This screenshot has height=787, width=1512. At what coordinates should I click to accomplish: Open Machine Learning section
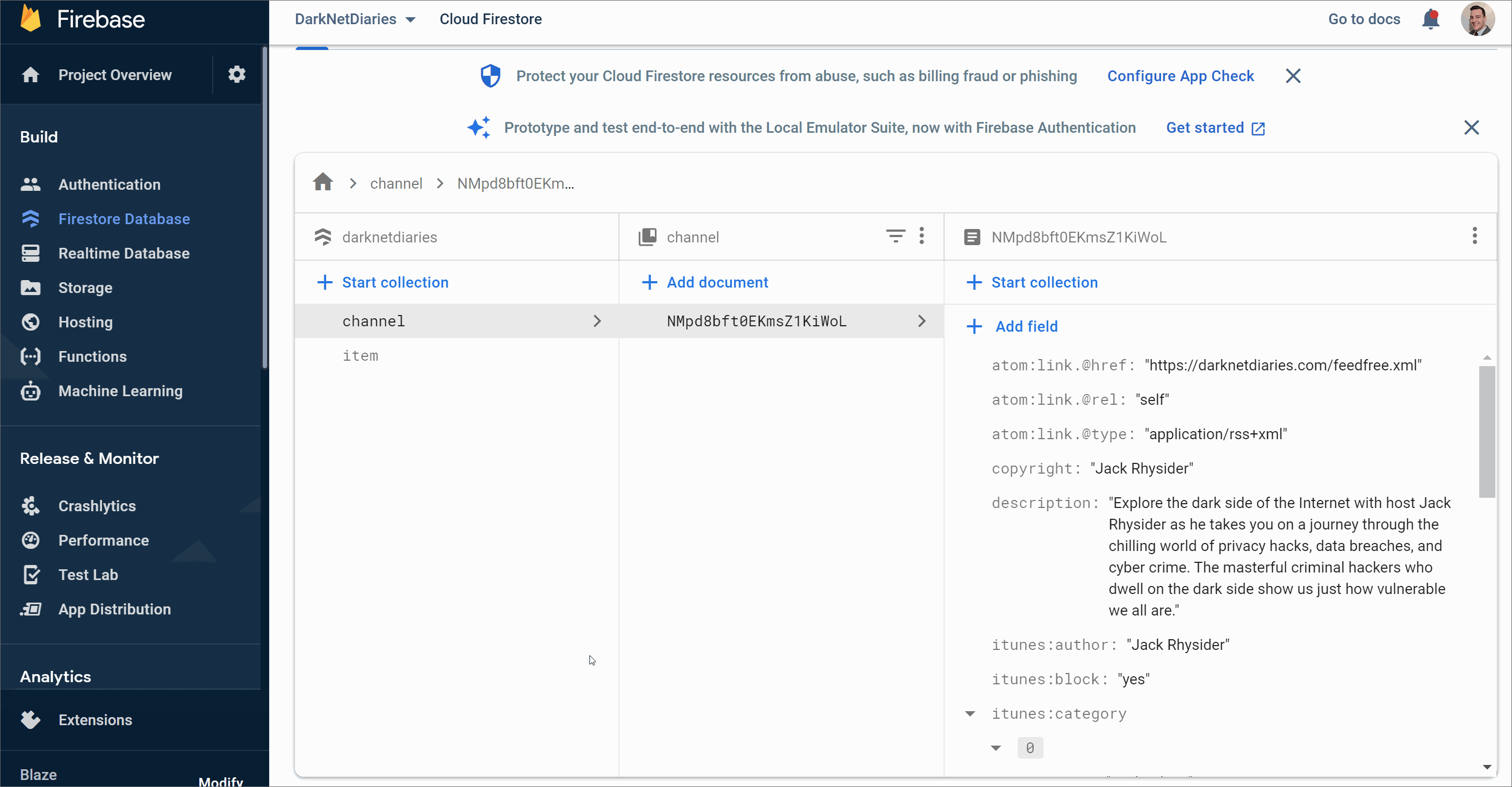120,391
